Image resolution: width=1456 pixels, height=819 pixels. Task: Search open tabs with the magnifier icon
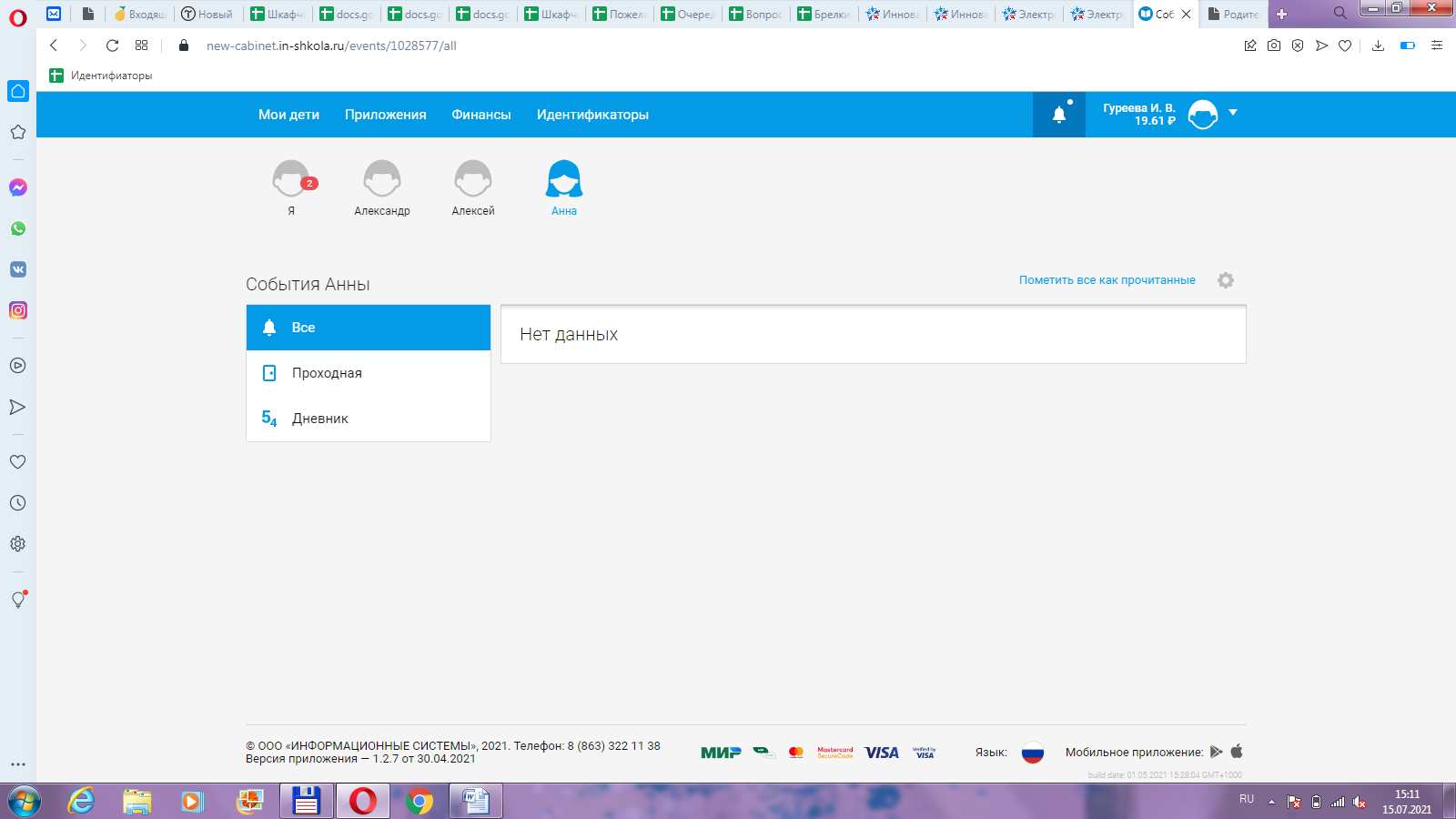pos(1340,14)
